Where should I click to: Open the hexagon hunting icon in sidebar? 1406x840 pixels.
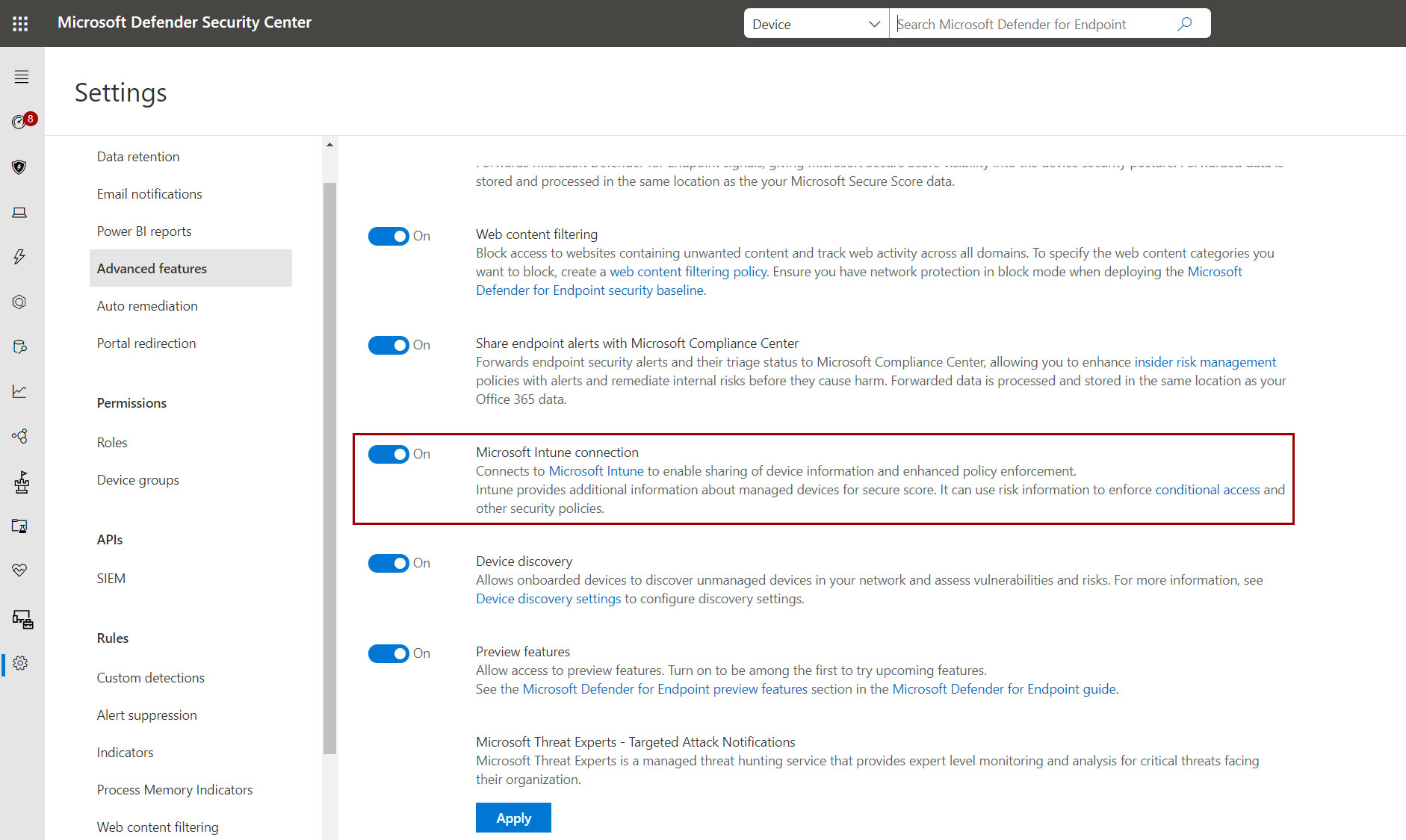(x=19, y=302)
